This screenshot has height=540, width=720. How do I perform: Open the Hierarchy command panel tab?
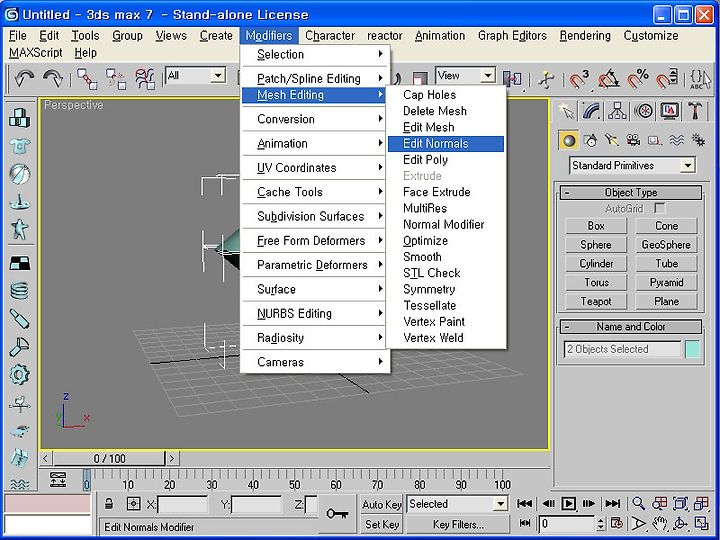(x=617, y=111)
